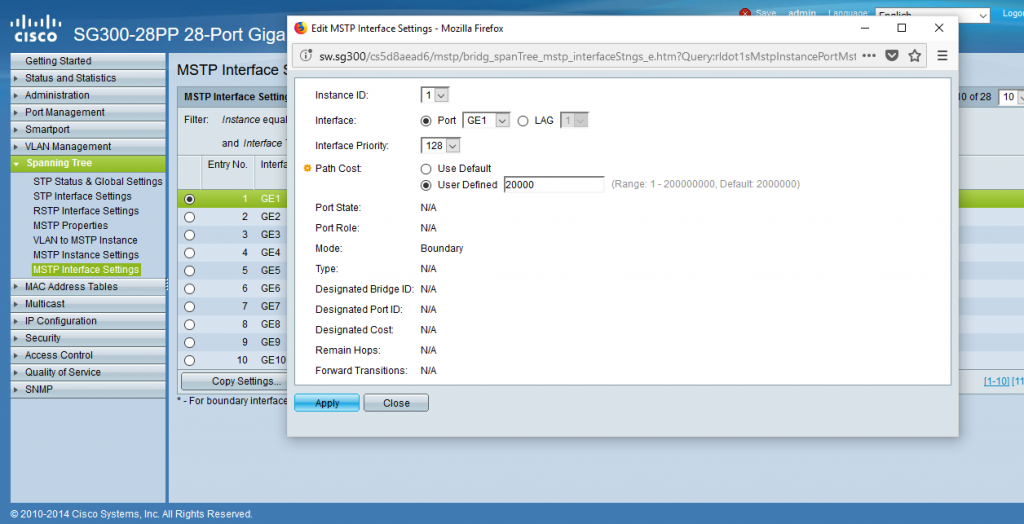
Task: Click the Save link in header
Action: tap(766, 13)
